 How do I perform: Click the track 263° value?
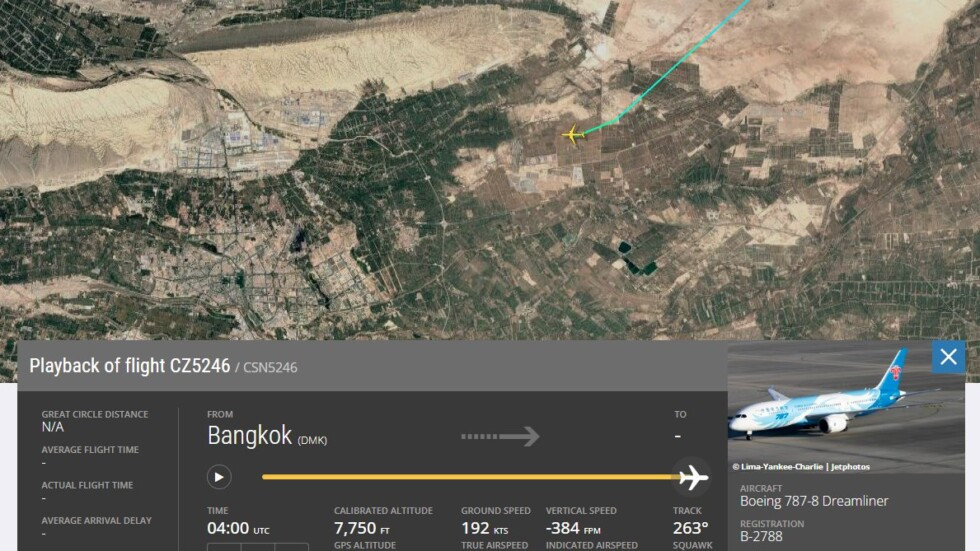click(x=691, y=529)
